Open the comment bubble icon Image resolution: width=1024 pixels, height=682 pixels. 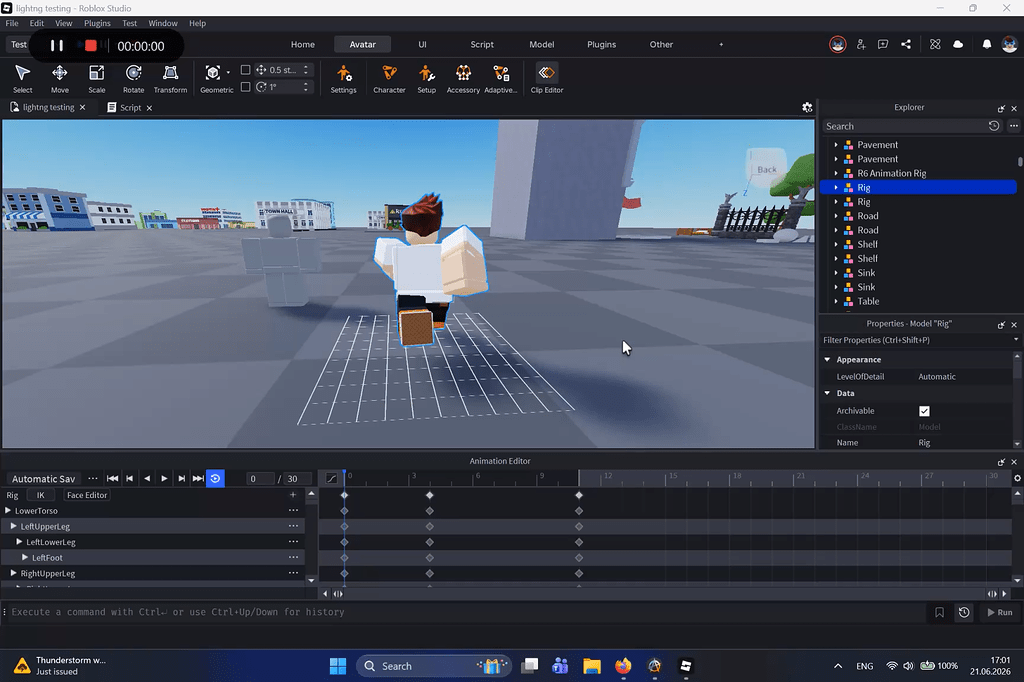(883, 44)
